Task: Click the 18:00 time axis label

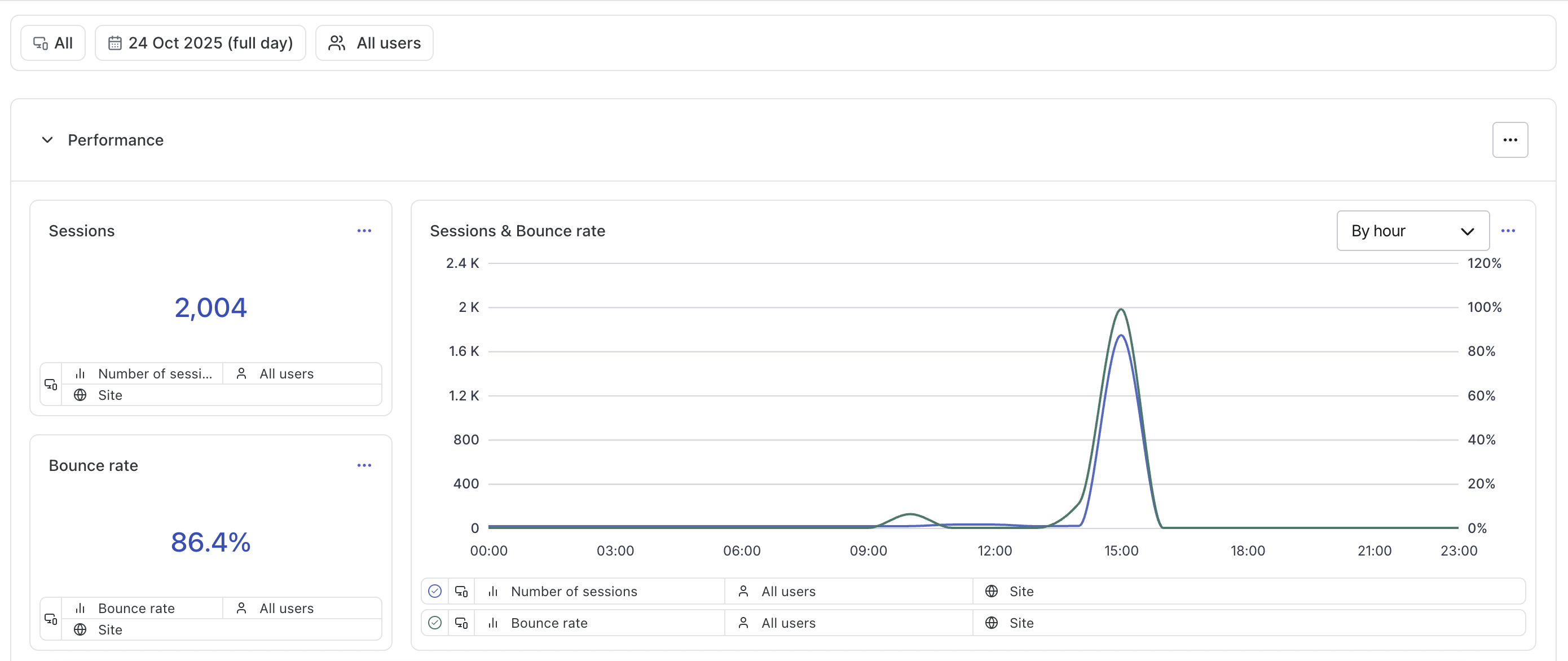Action: [1248, 551]
